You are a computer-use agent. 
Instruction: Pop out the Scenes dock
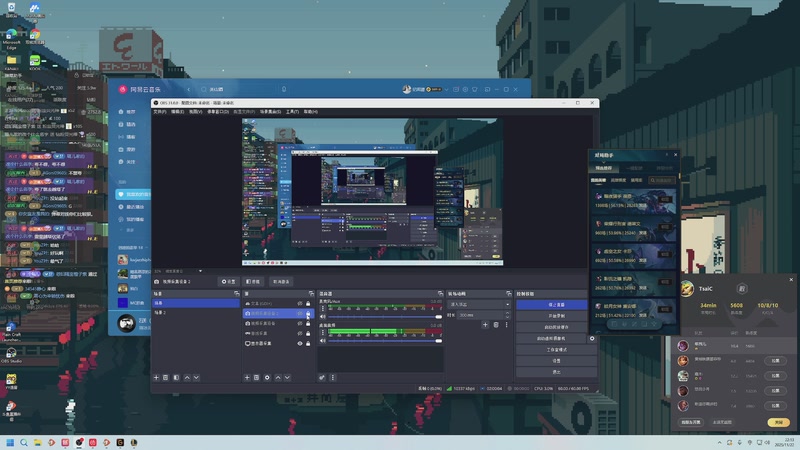pyautogui.click(x=236, y=294)
